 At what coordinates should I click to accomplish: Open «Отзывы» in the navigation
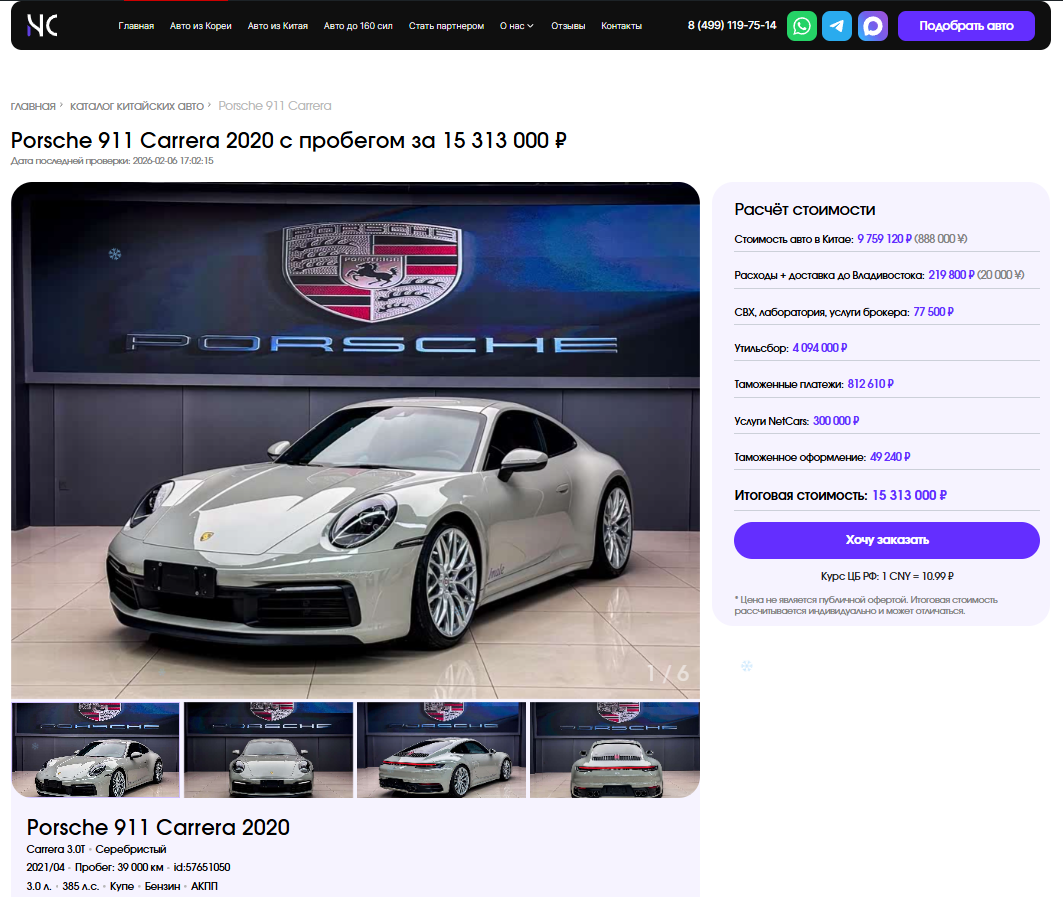pos(568,26)
